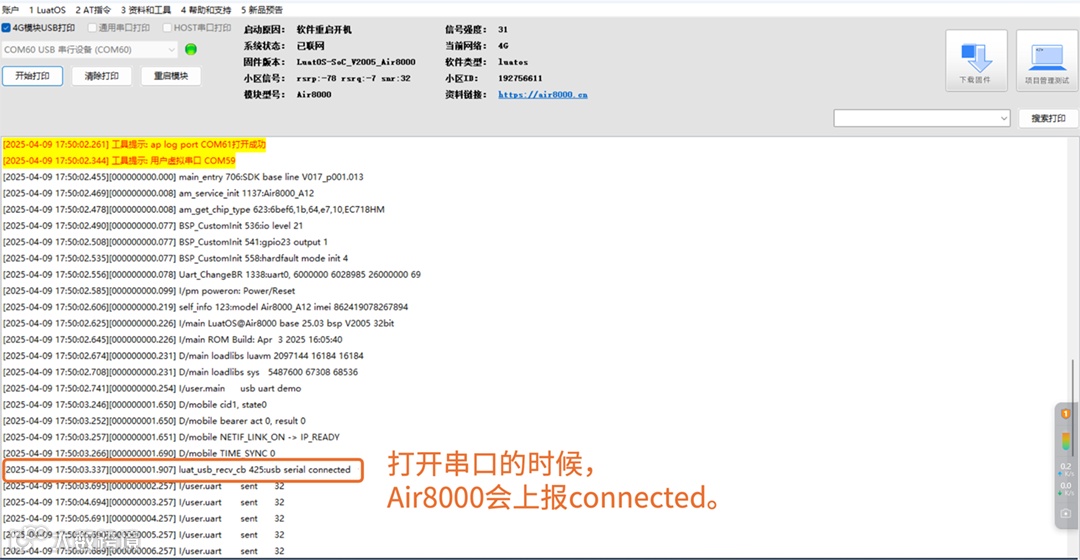Click the 启动原因 value 软件重启开机
Viewport: 1080px width, 560px height.
coord(324,30)
